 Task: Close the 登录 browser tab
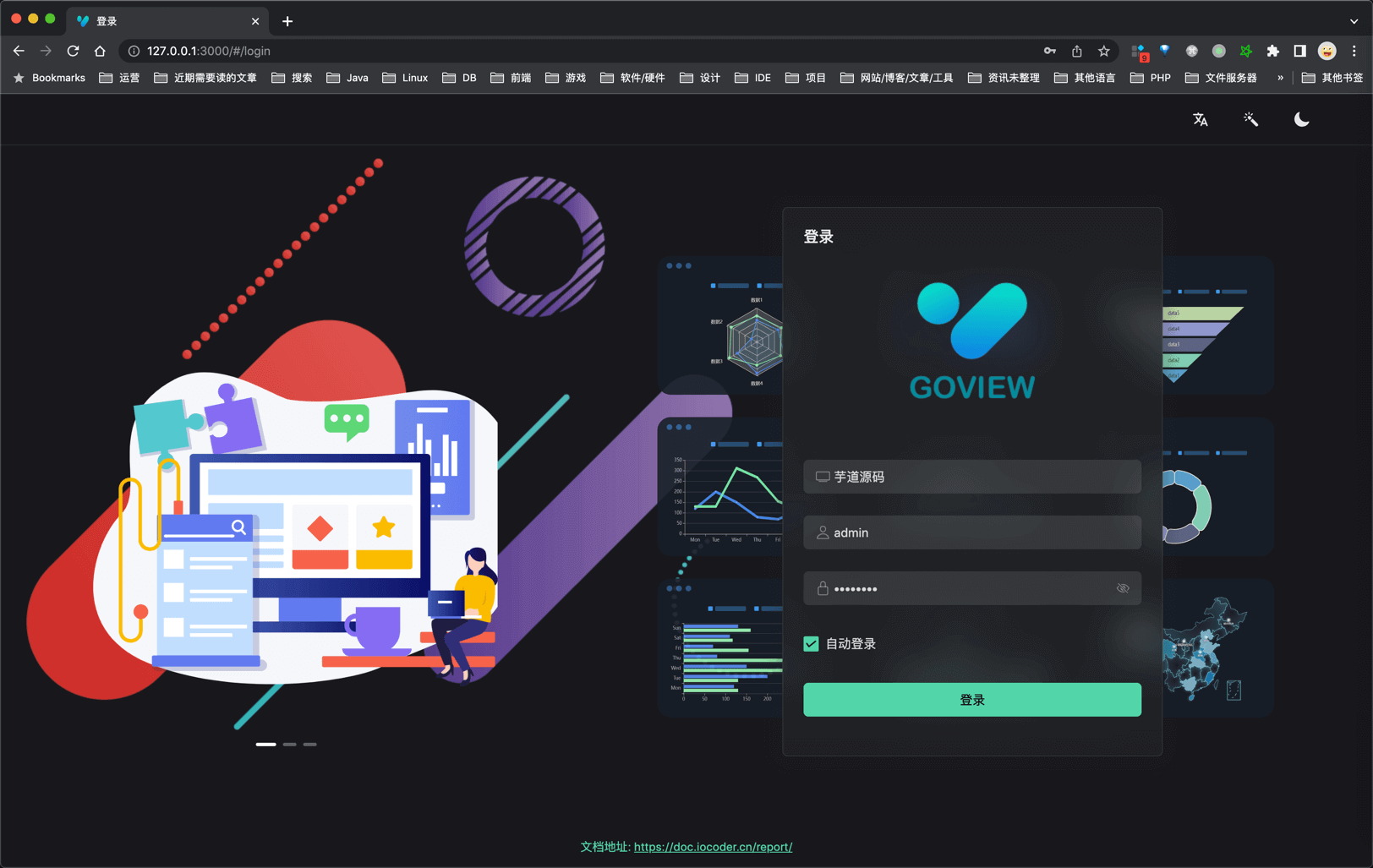point(255,21)
